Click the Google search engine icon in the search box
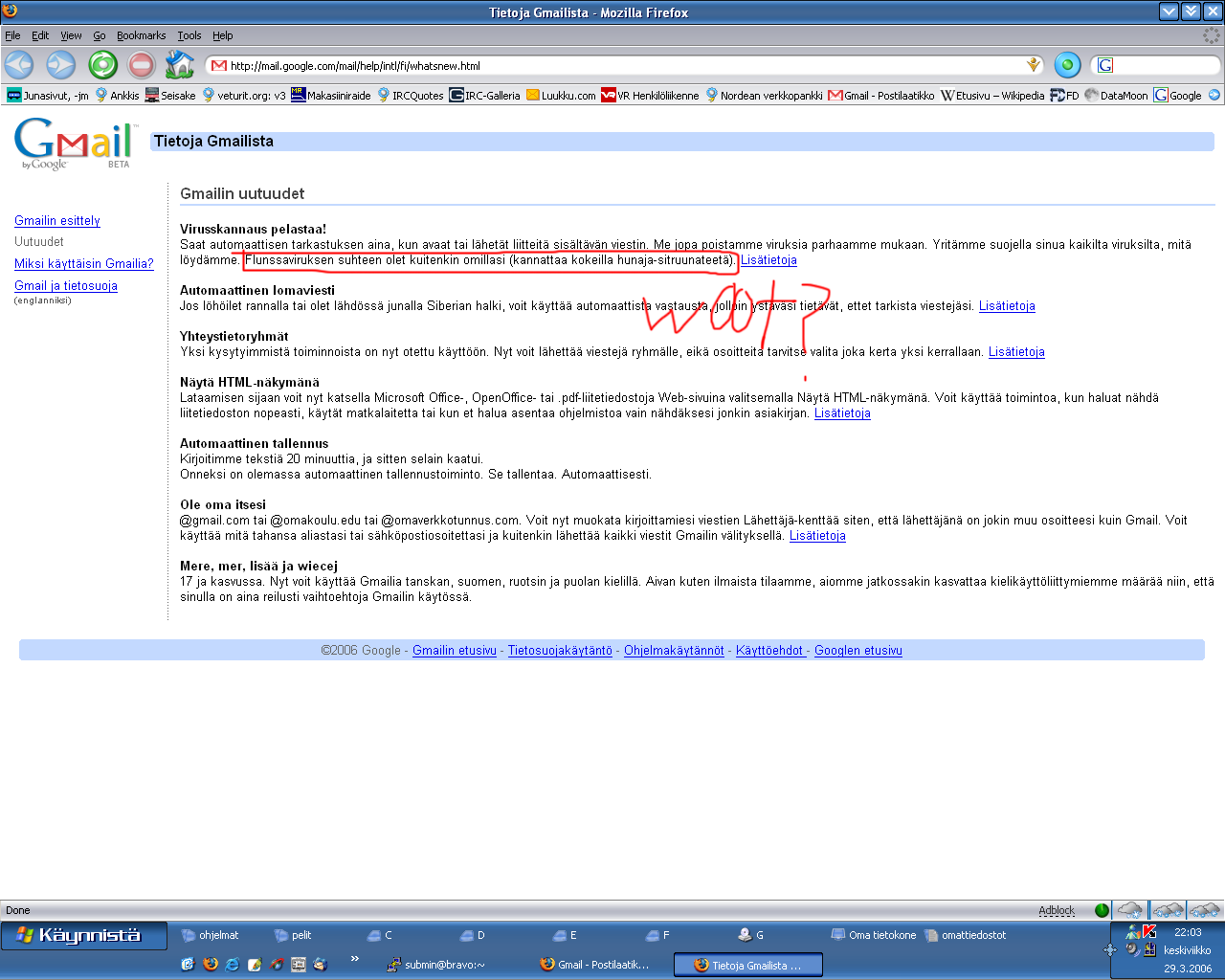Screen dimensions: 1225x980 pyautogui.click(x=1105, y=65)
